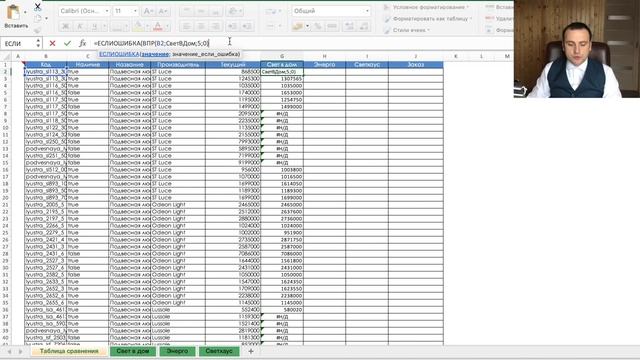This screenshot has height=360, width=640.
Task: Copy selection using the copy icon
Action: (x=38, y=18)
